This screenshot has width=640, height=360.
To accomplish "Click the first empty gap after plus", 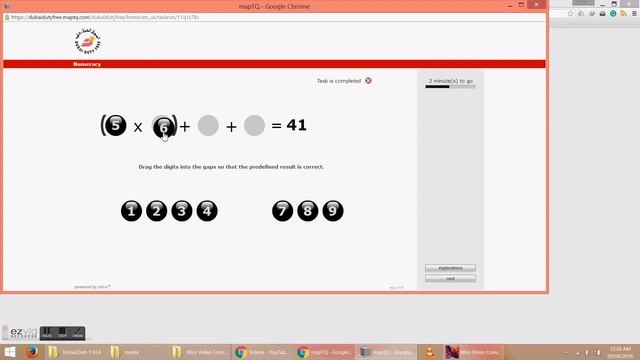I will click(208, 125).
